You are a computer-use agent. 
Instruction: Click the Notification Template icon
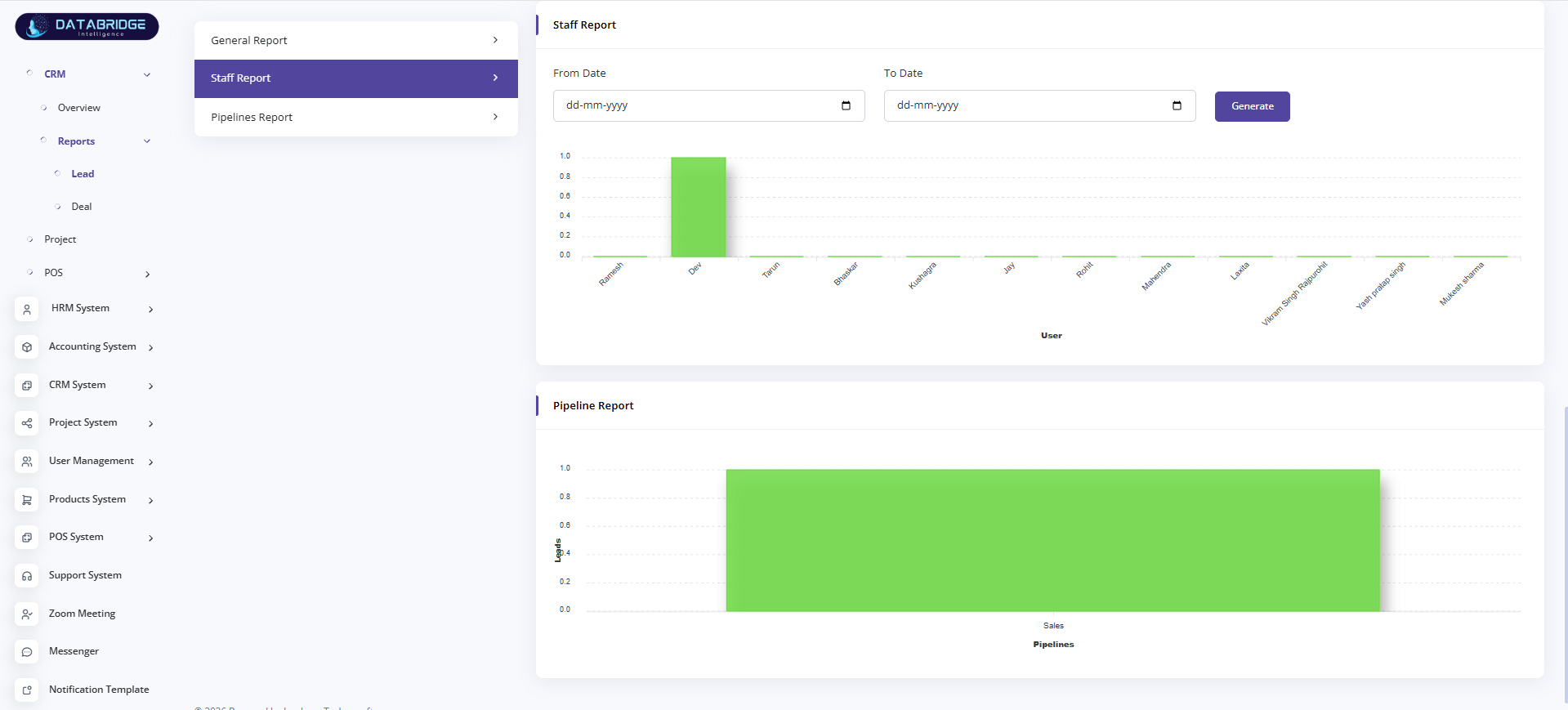coord(27,690)
